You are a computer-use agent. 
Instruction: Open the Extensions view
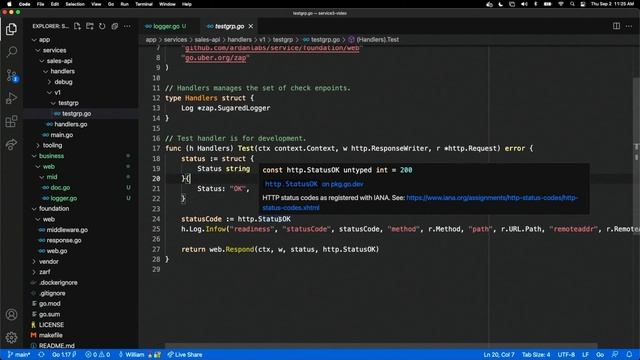pos(11,121)
